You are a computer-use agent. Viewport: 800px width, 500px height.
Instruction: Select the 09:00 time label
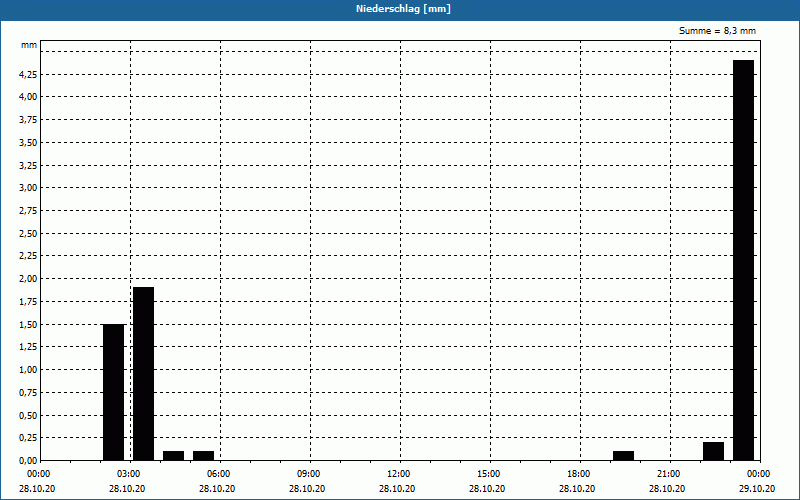point(309,474)
